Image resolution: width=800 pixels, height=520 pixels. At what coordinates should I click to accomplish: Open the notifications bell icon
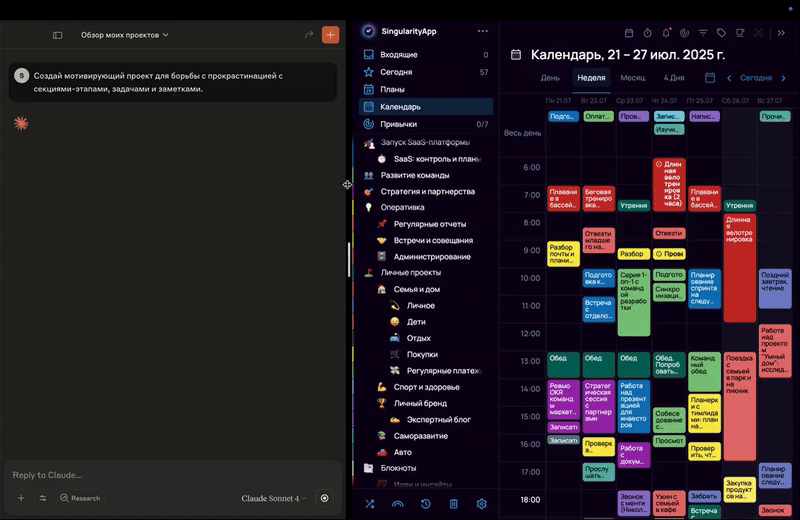coord(666,33)
